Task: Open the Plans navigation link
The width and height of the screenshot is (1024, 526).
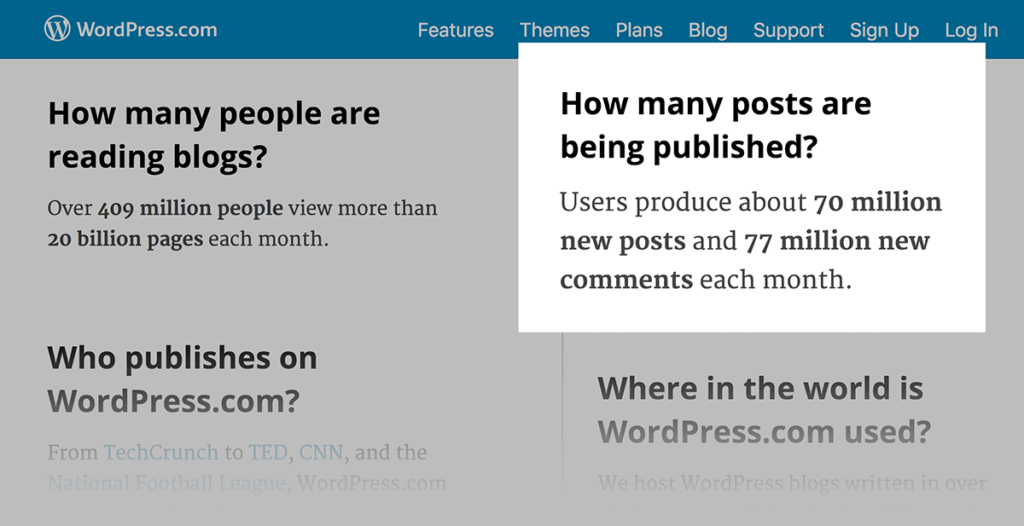Action: (639, 30)
